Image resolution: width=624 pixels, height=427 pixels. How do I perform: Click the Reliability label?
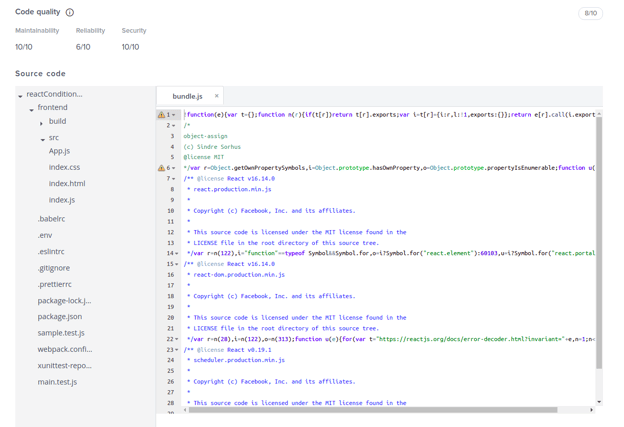90,31
